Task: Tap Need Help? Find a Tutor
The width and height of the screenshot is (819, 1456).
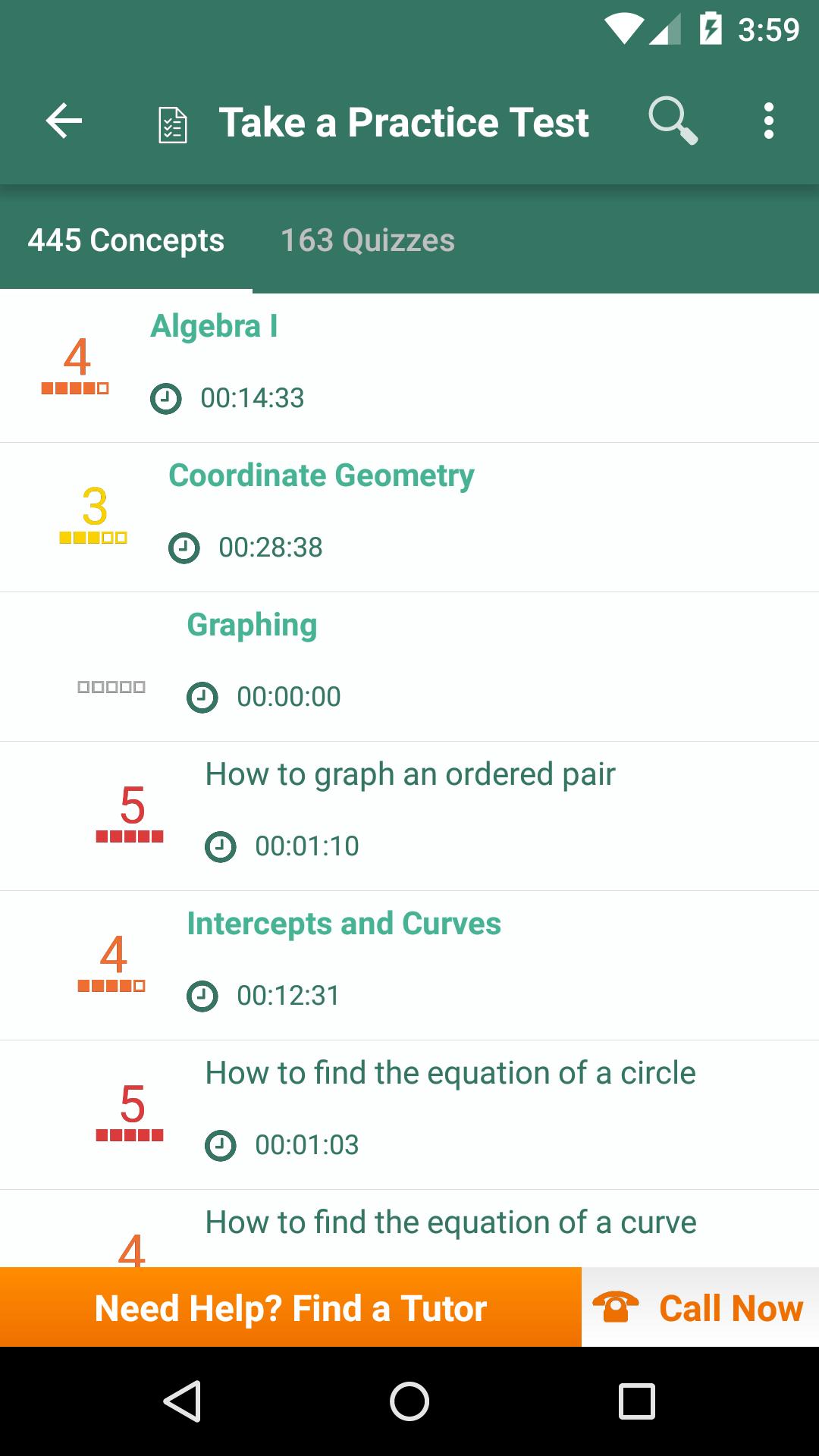Action: (x=290, y=1307)
